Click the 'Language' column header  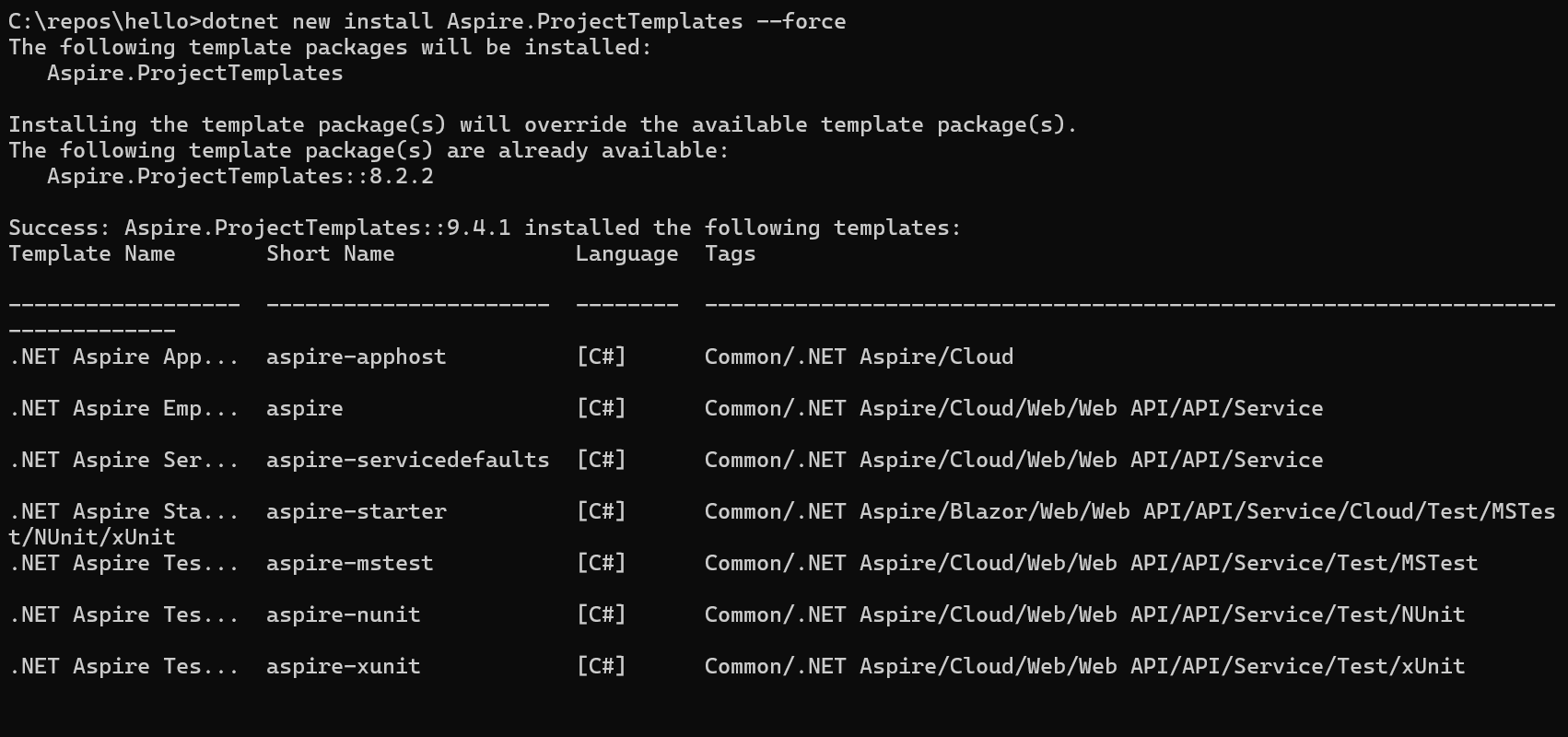coord(626,253)
